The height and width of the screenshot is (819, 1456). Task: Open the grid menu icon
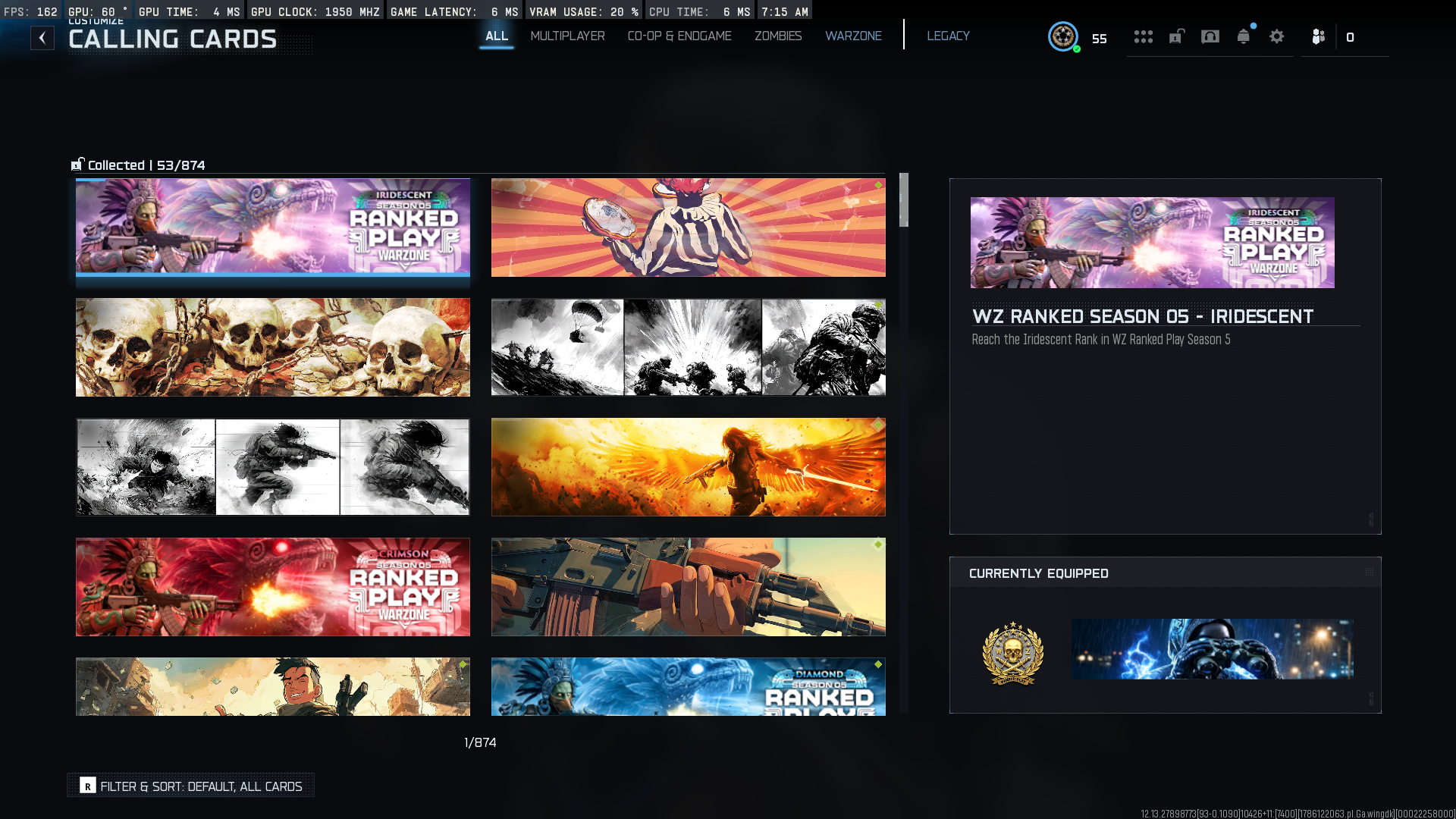click(1144, 36)
